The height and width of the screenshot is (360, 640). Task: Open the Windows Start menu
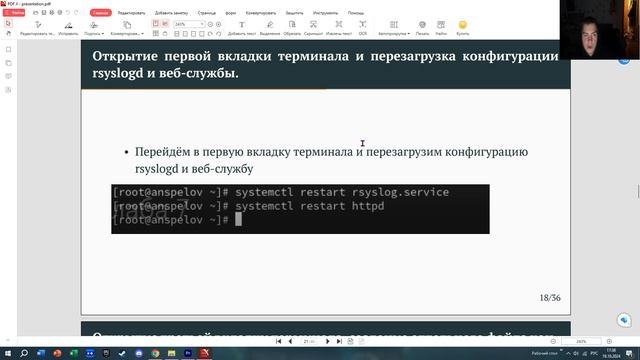coord(8,353)
